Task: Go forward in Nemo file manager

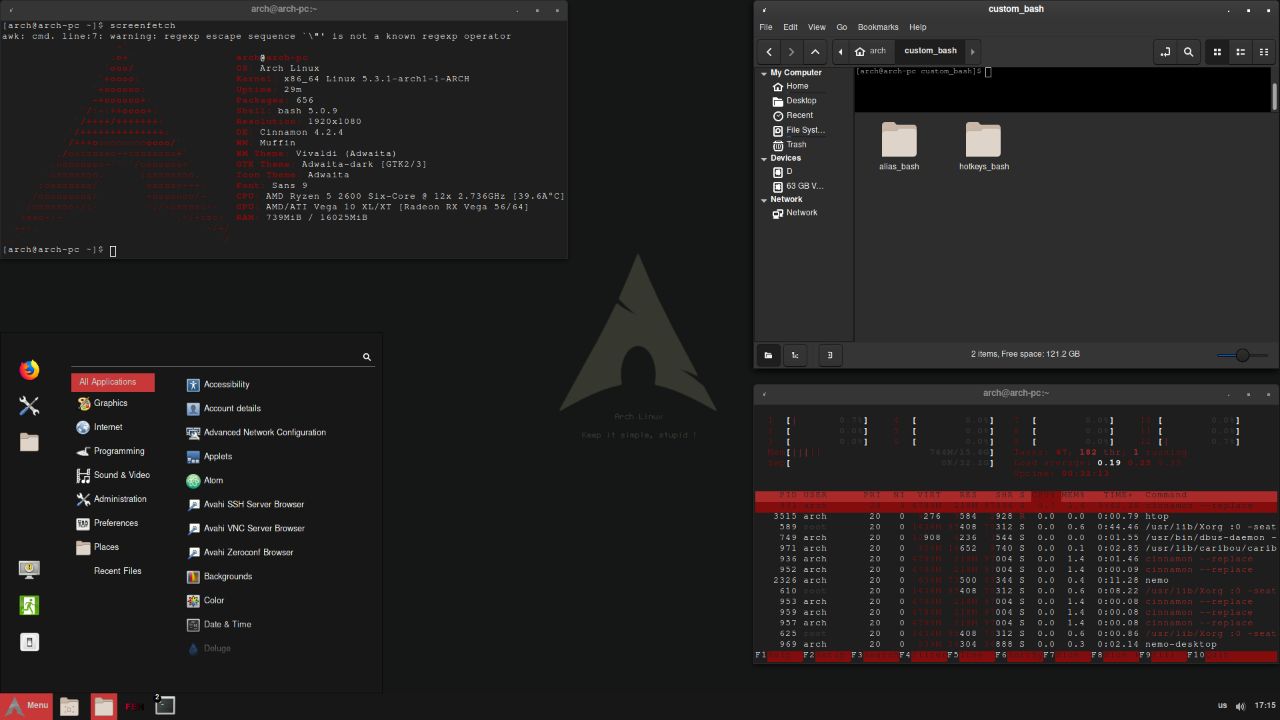Action: click(x=792, y=52)
